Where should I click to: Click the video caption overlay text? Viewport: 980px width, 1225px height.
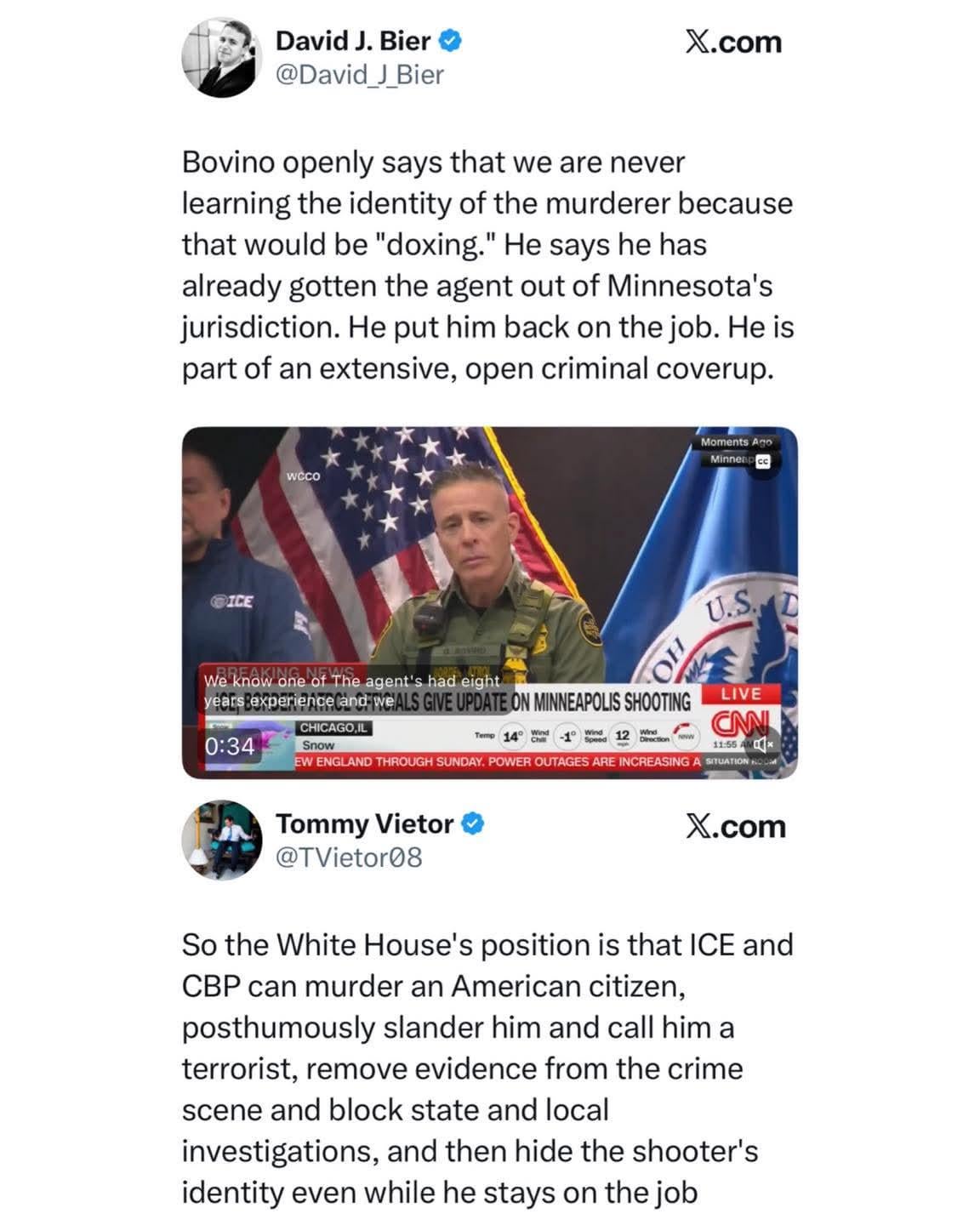click(352, 692)
